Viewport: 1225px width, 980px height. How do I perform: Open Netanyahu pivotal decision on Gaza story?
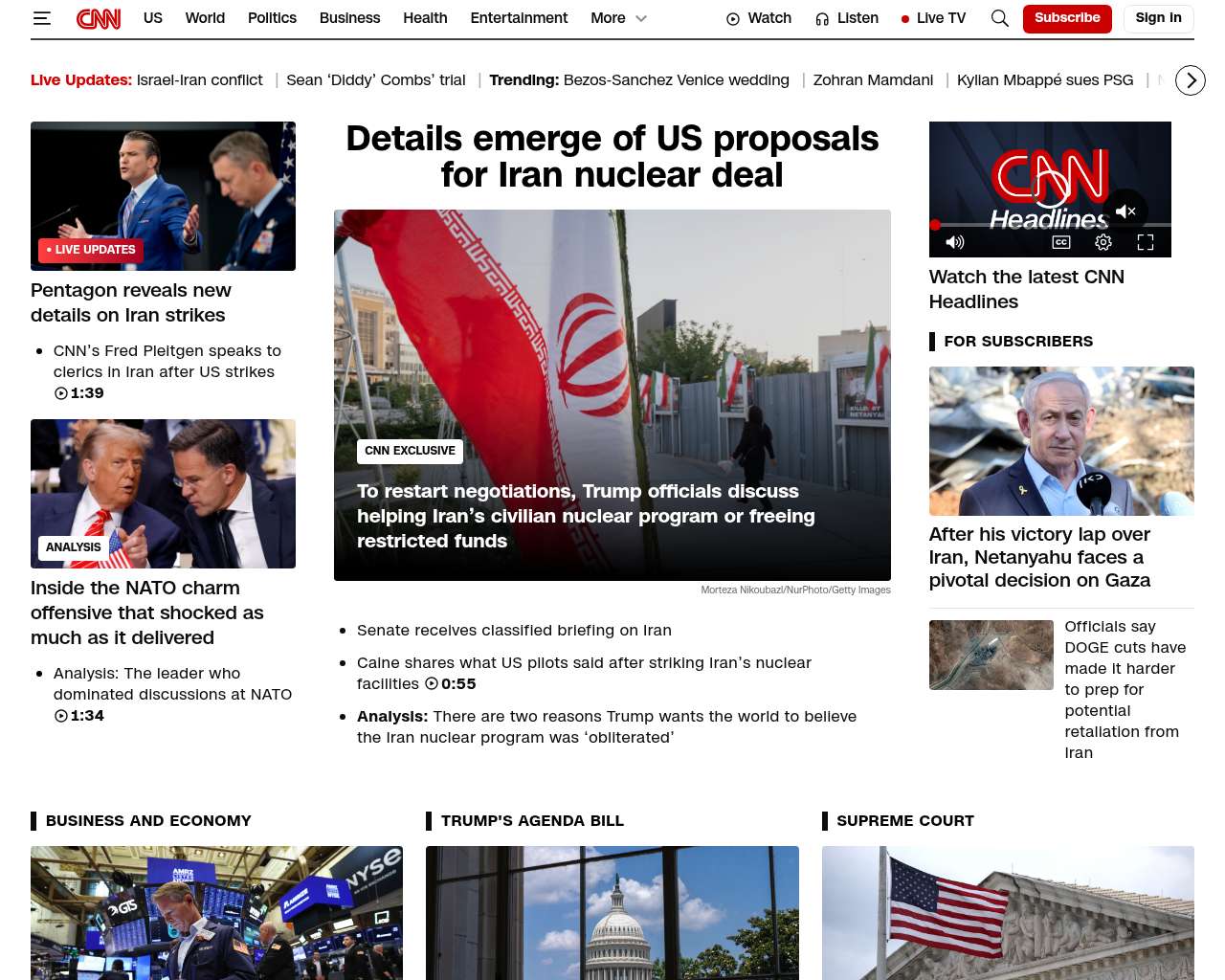pos(1039,557)
